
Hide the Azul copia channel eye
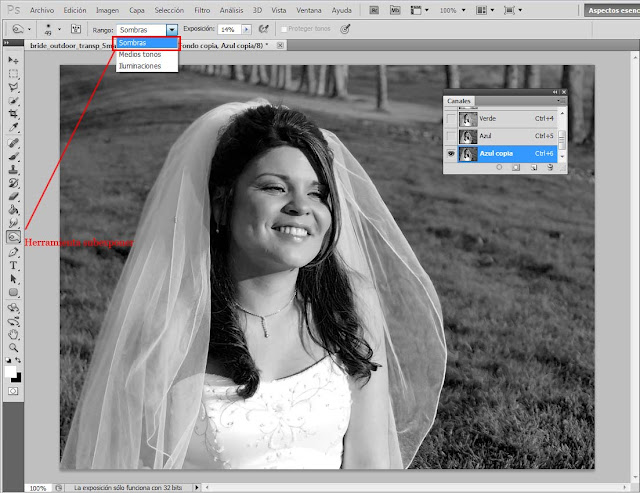tap(451, 153)
